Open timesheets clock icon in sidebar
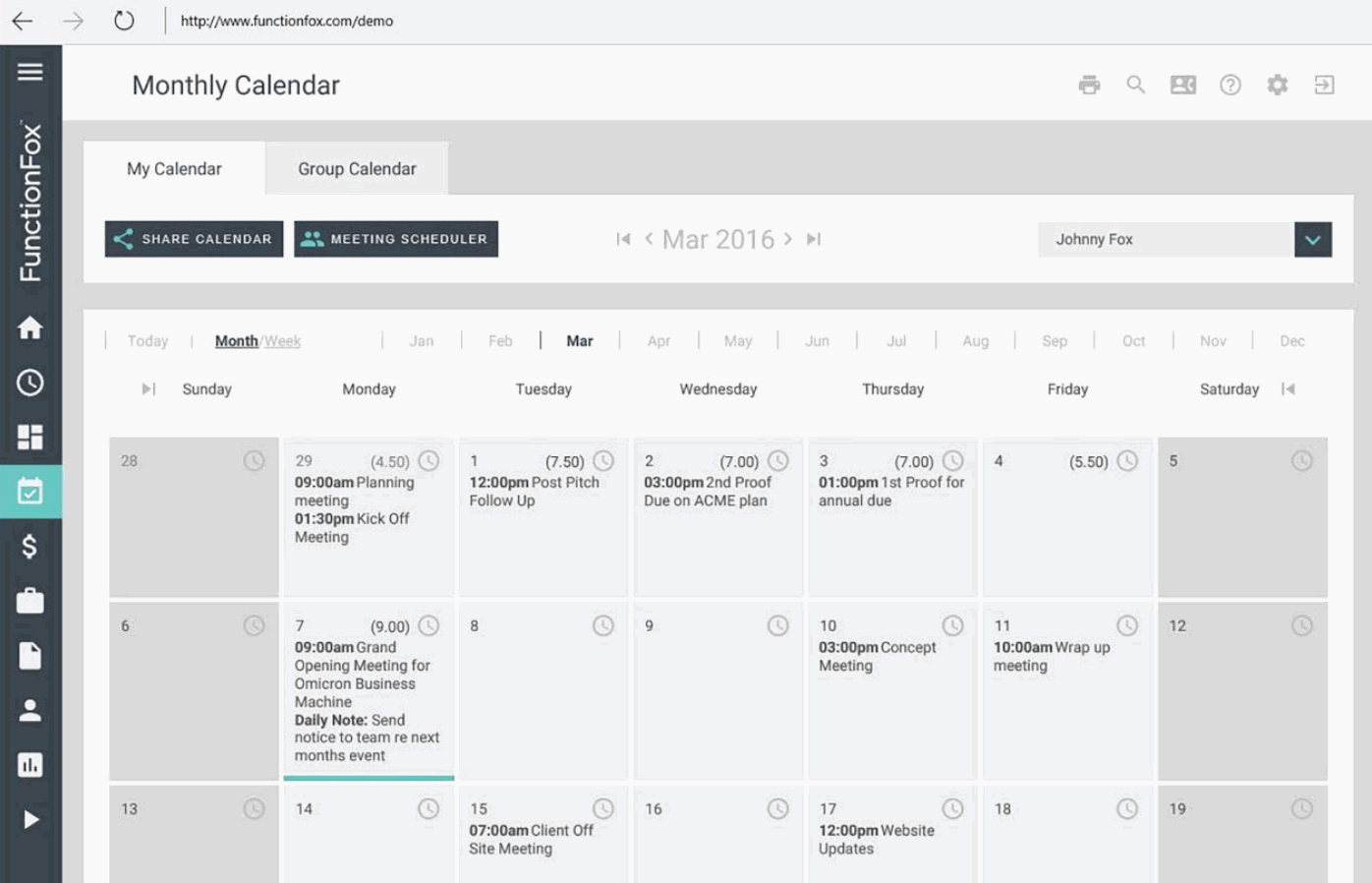This screenshot has height=883, width=1372. click(x=30, y=383)
